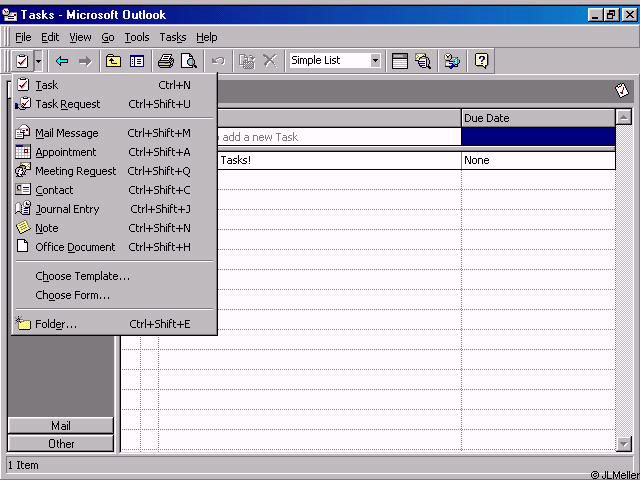Select Task Request from the menu
The image size is (640, 480).
pos(67,104)
